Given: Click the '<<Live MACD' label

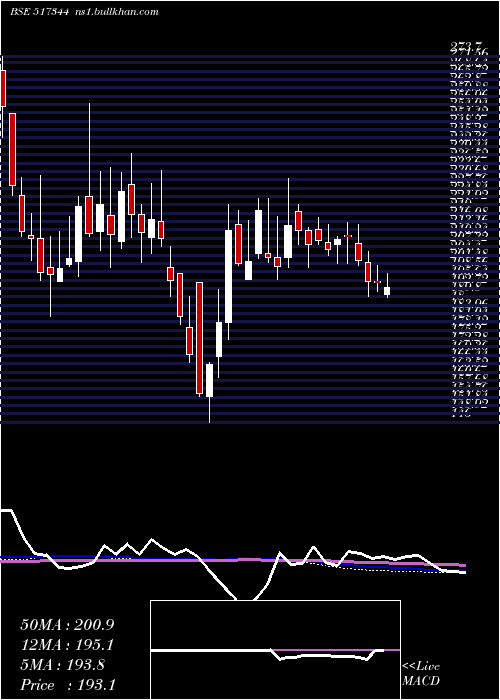Looking at the screenshot, I should [x=421, y=674].
